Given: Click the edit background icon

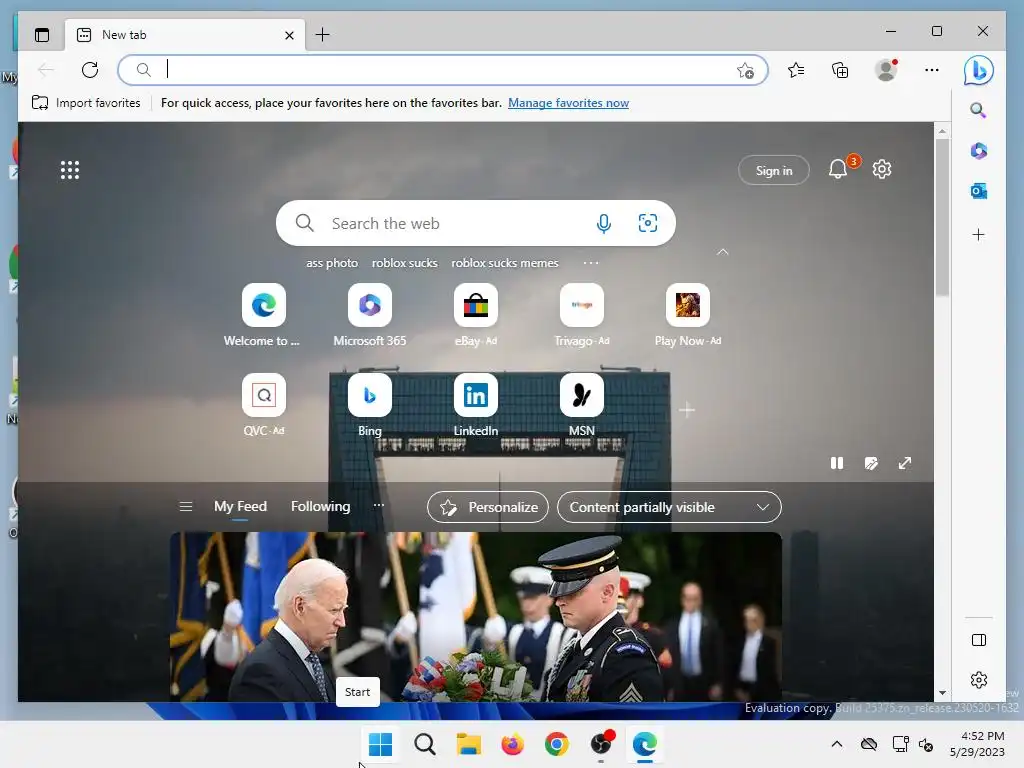Looking at the screenshot, I should coord(871,463).
